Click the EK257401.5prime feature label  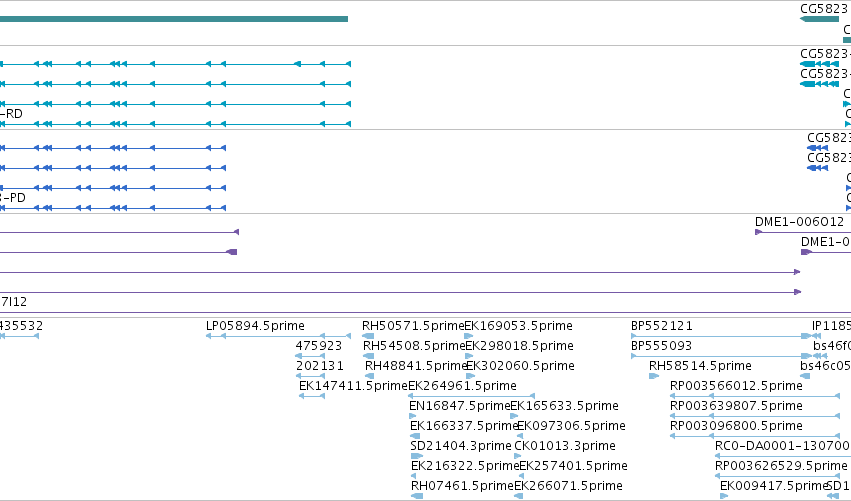573,466
